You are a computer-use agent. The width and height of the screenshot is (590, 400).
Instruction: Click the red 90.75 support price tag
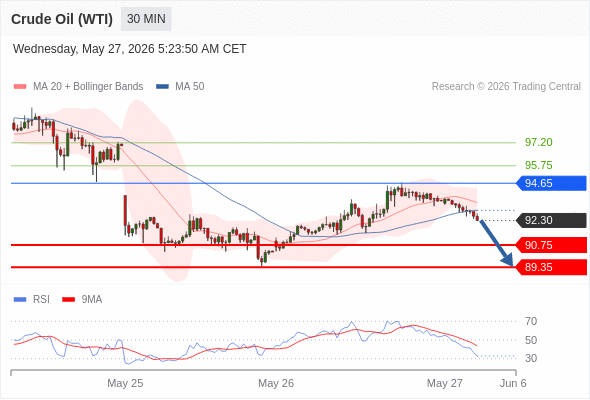click(x=552, y=245)
